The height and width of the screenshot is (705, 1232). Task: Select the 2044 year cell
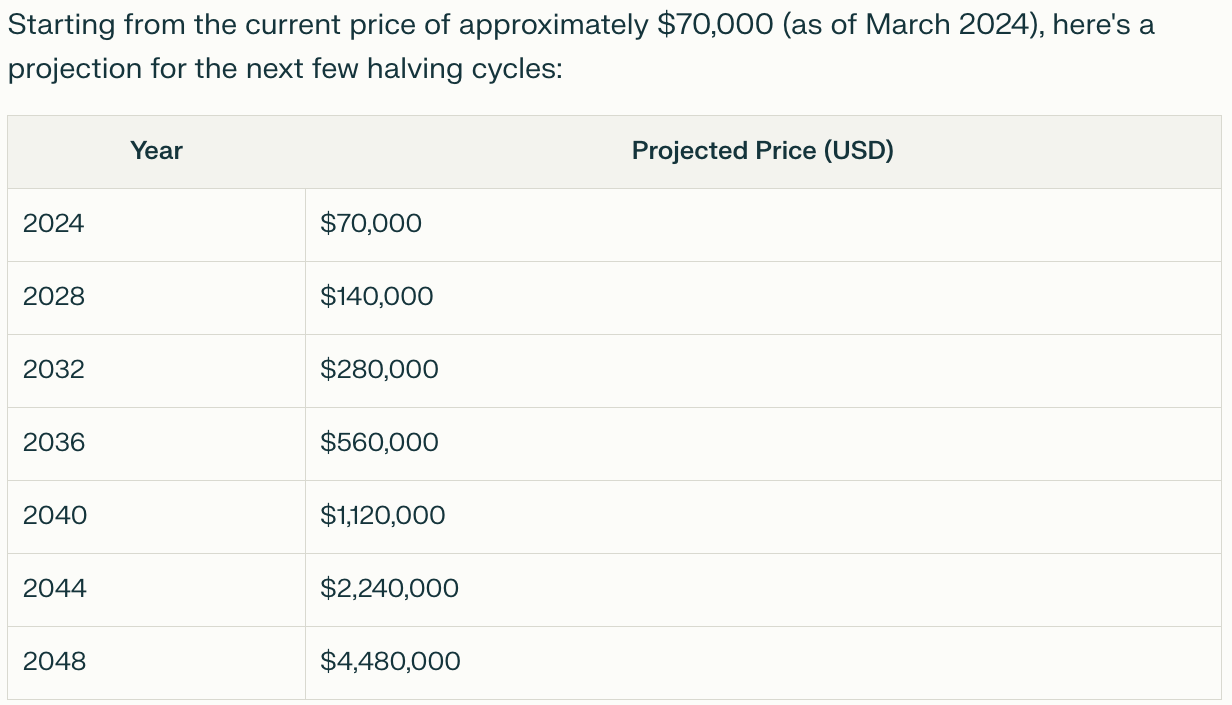pyautogui.click(x=156, y=590)
